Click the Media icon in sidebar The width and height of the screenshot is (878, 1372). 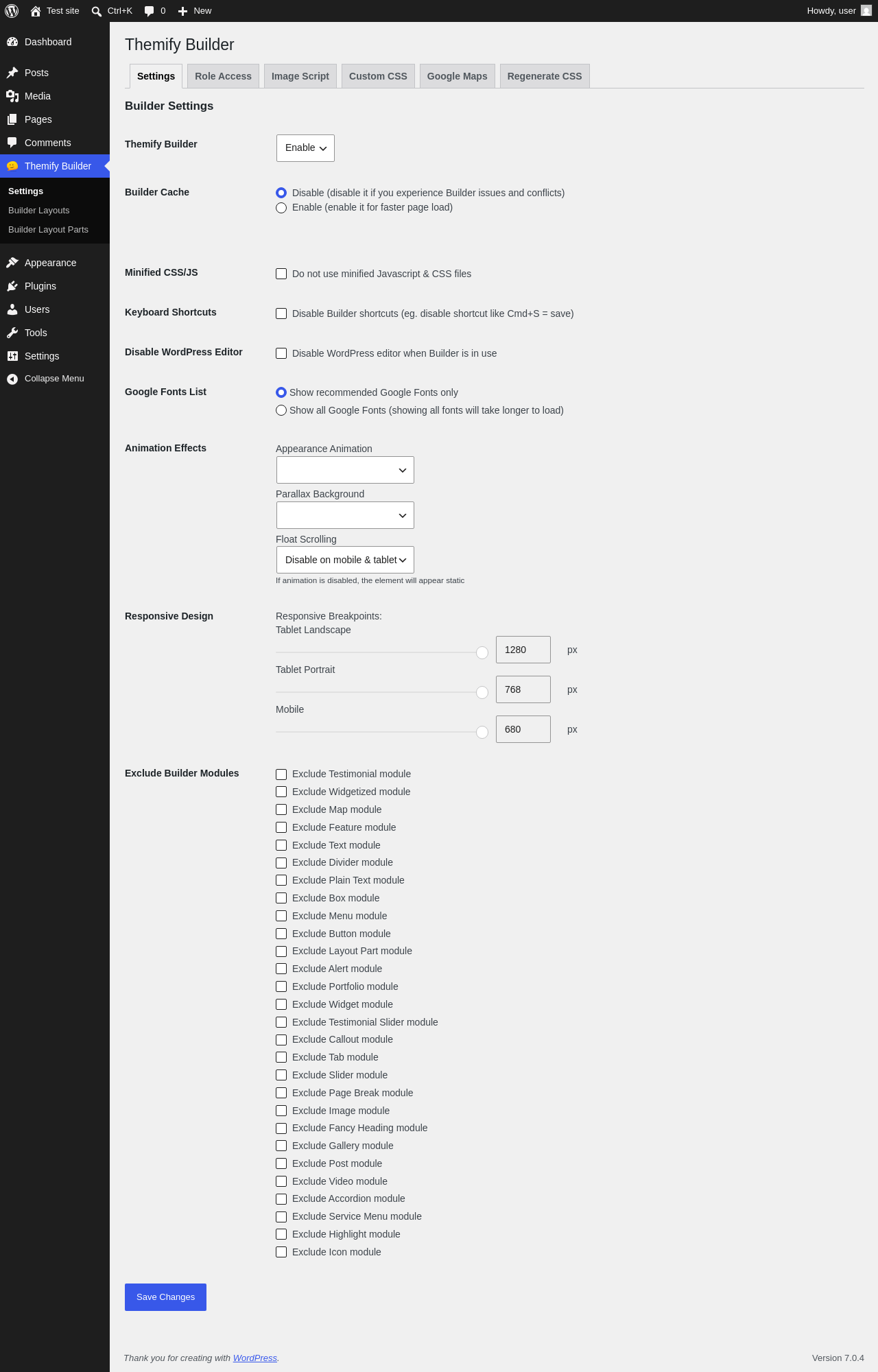[x=12, y=96]
